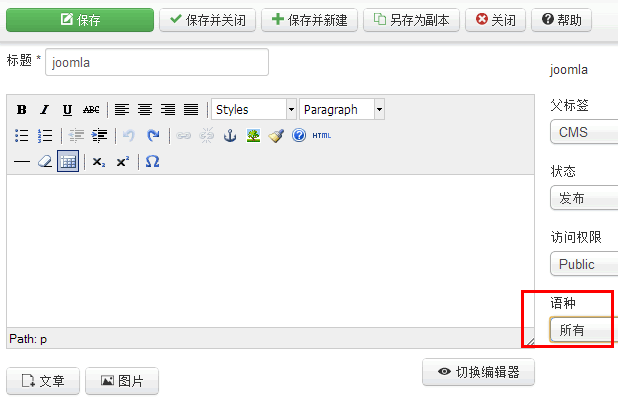Screen dimensions: 618x399
Task: Insert special character with Omega icon
Action: [153, 161]
